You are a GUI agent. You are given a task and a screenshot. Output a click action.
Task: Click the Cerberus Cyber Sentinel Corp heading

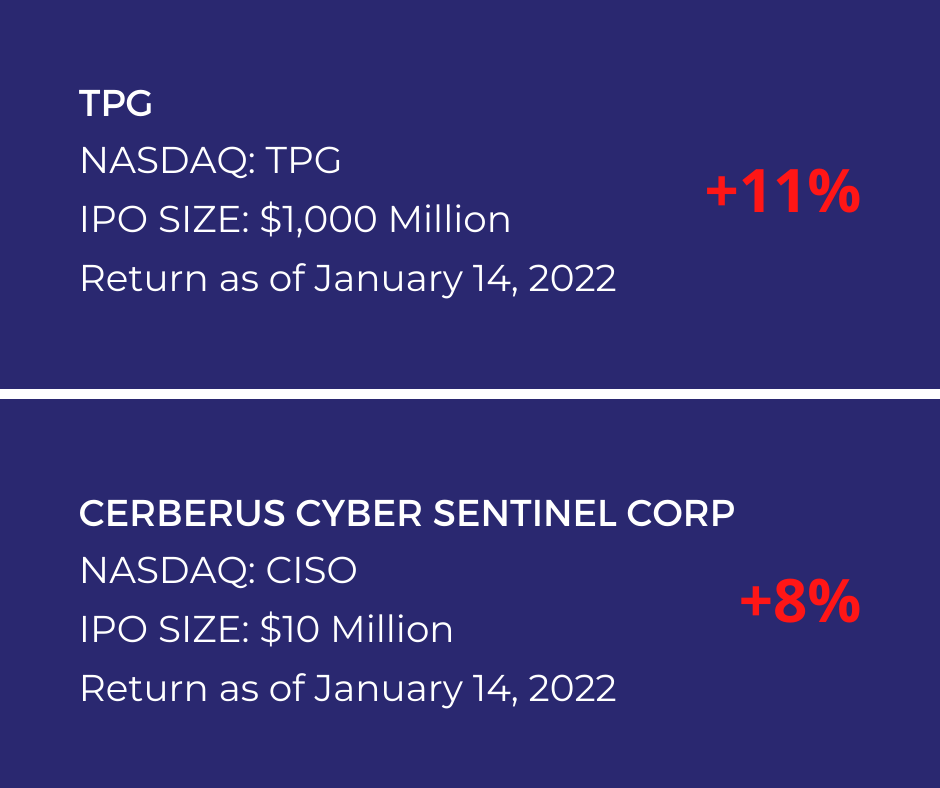[x=407, y=514]
